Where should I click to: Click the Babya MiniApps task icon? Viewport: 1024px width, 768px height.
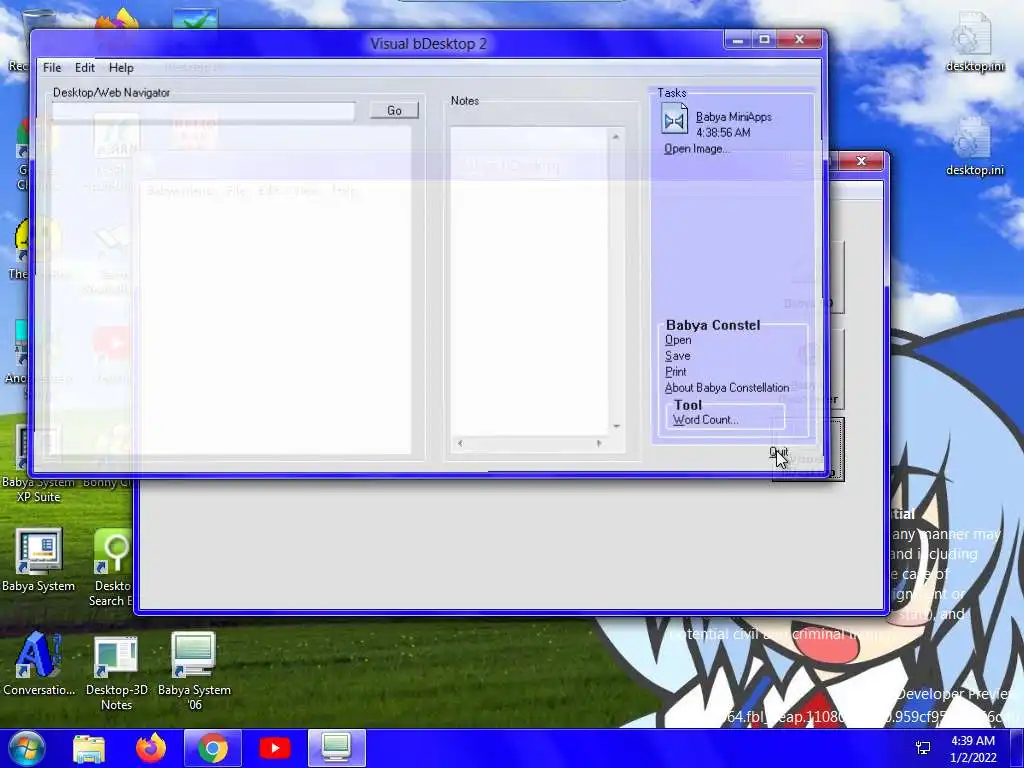(675, 120)
